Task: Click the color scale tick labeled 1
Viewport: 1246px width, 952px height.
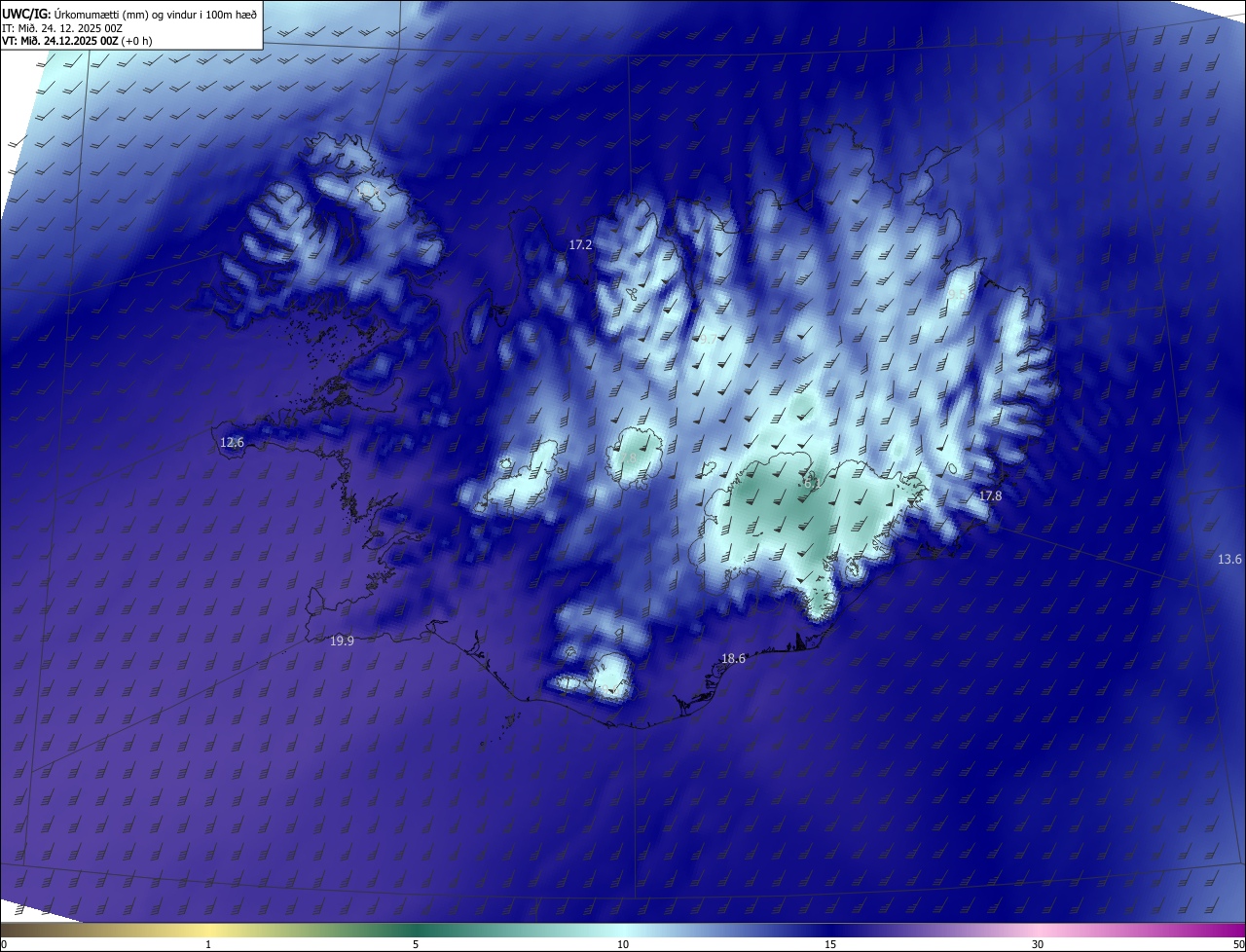Action: pyautogui.click(x=208, y=944)
